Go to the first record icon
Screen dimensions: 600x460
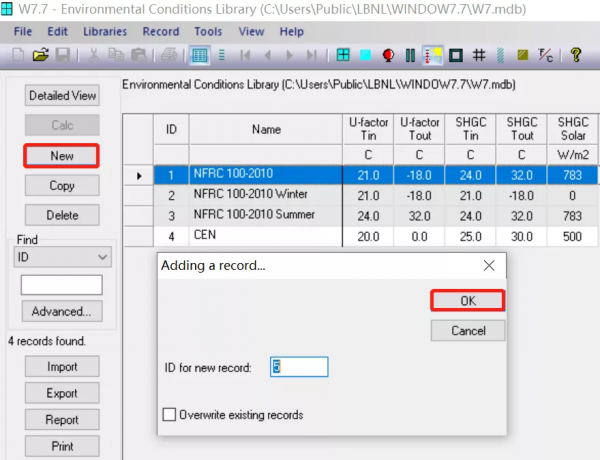click(245, 55)
